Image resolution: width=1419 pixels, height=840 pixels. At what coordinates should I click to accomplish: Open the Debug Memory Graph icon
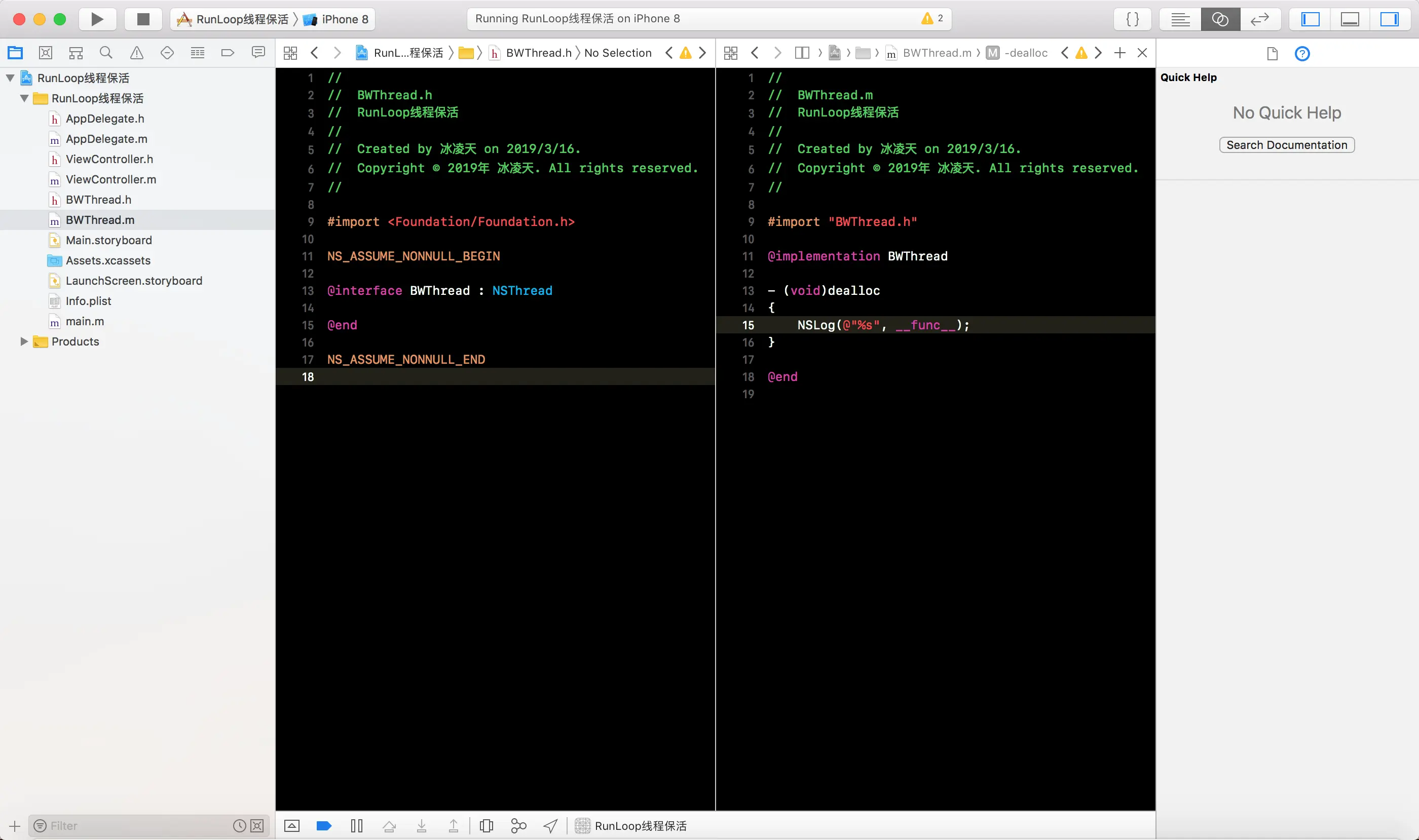518,826
